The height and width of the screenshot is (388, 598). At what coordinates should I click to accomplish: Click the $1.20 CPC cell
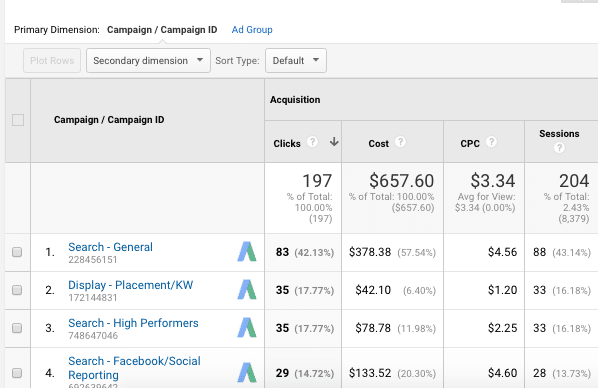click(502, 290)
